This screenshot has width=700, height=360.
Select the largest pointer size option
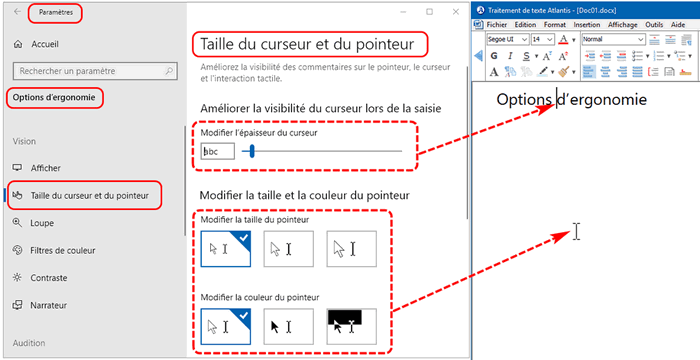[x=351, y=249]
